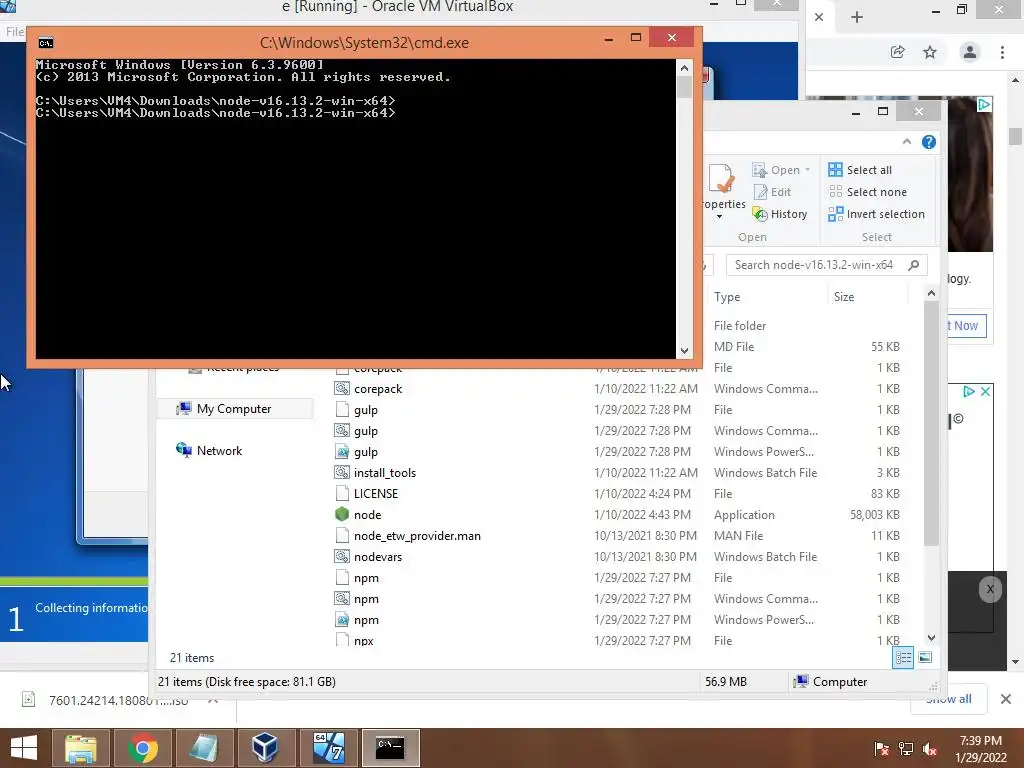Select node_etw_provider.man file
Screen dimensions: 1024x768
point(417,536)
